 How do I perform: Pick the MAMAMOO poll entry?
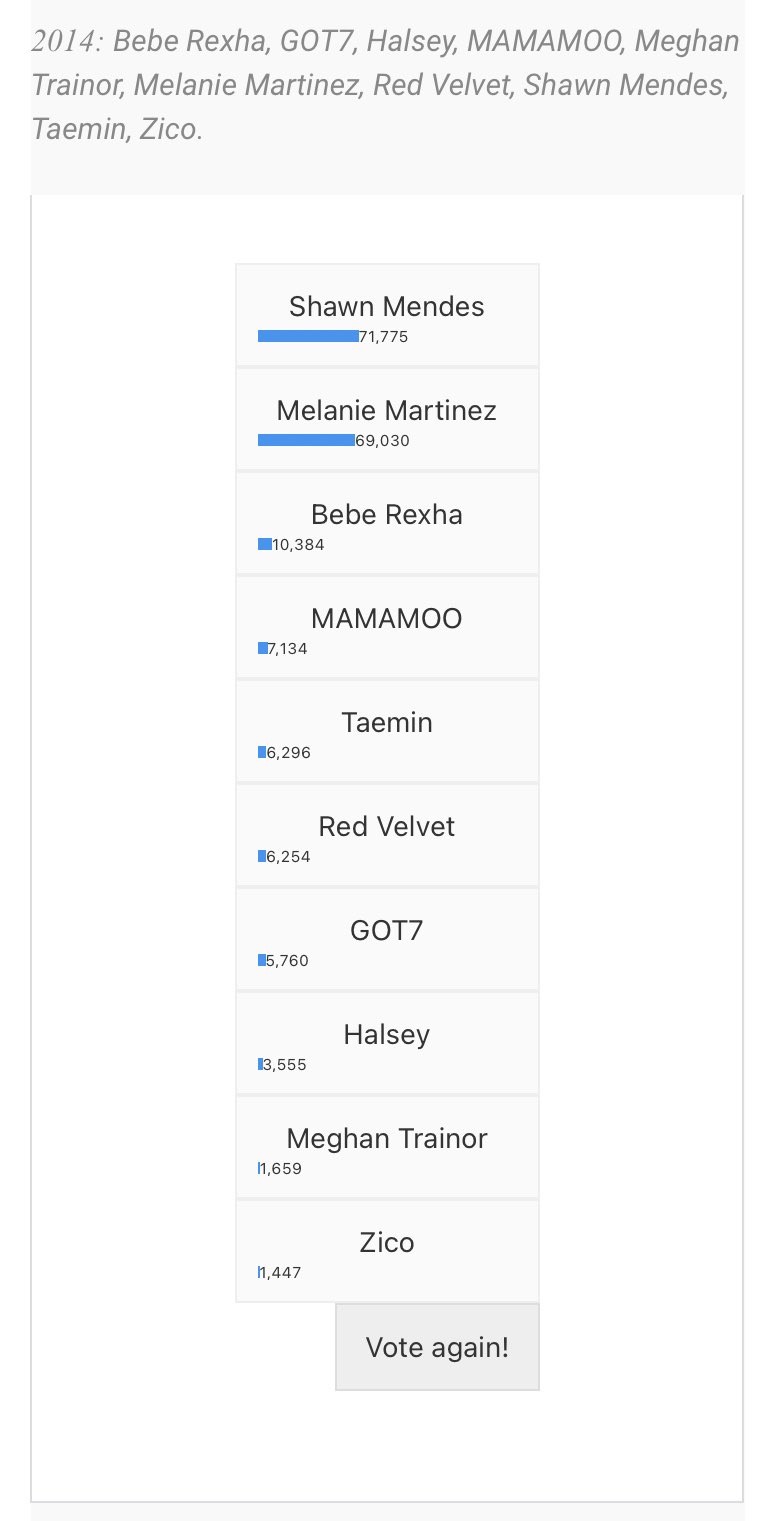[387, 627]
